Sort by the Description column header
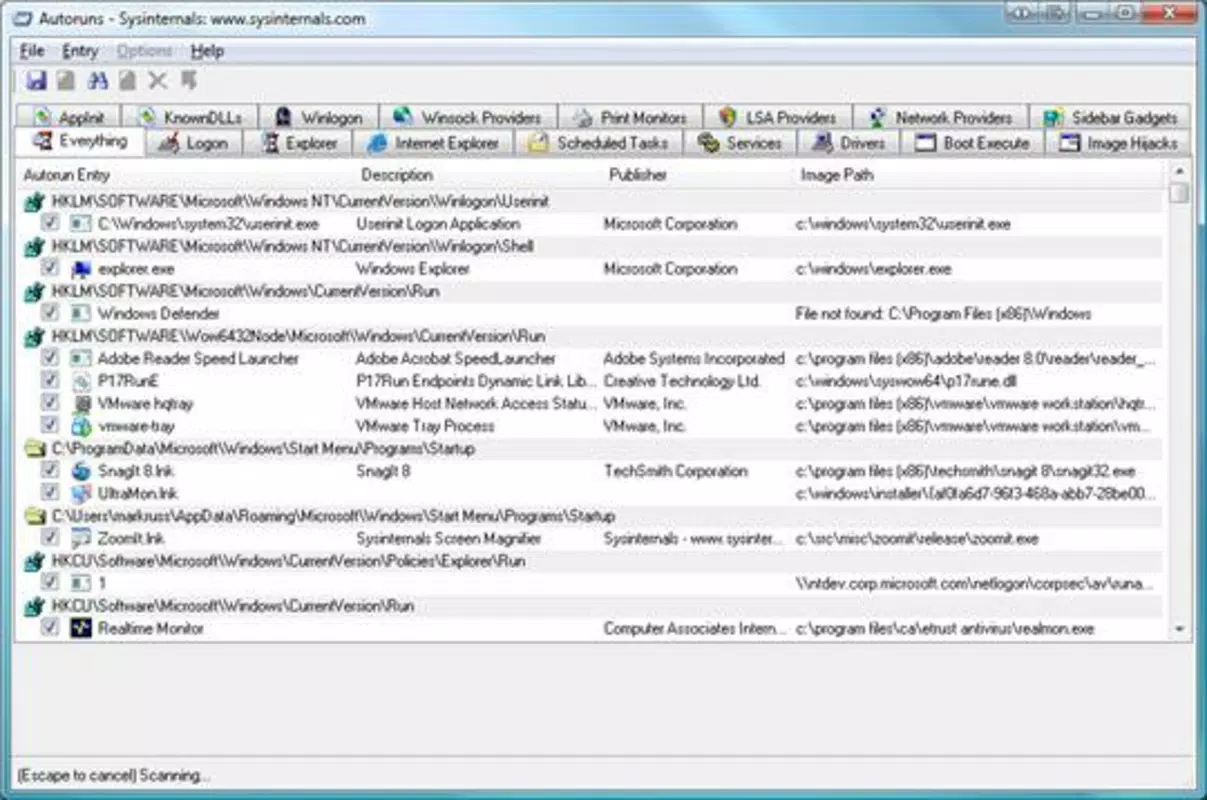The image size is (1207, 800). (480, 175)
